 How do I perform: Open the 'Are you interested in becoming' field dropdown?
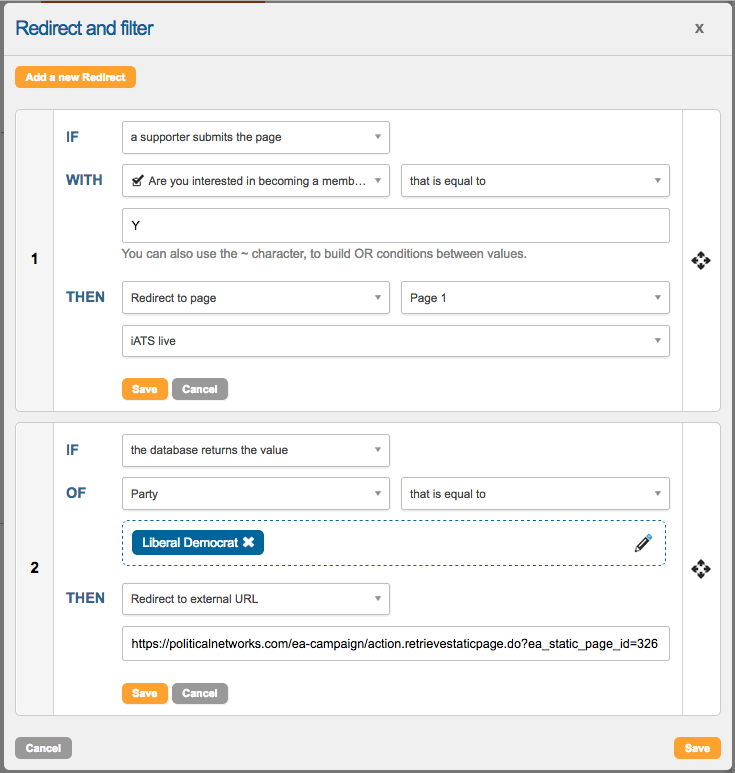click(255, 181)
